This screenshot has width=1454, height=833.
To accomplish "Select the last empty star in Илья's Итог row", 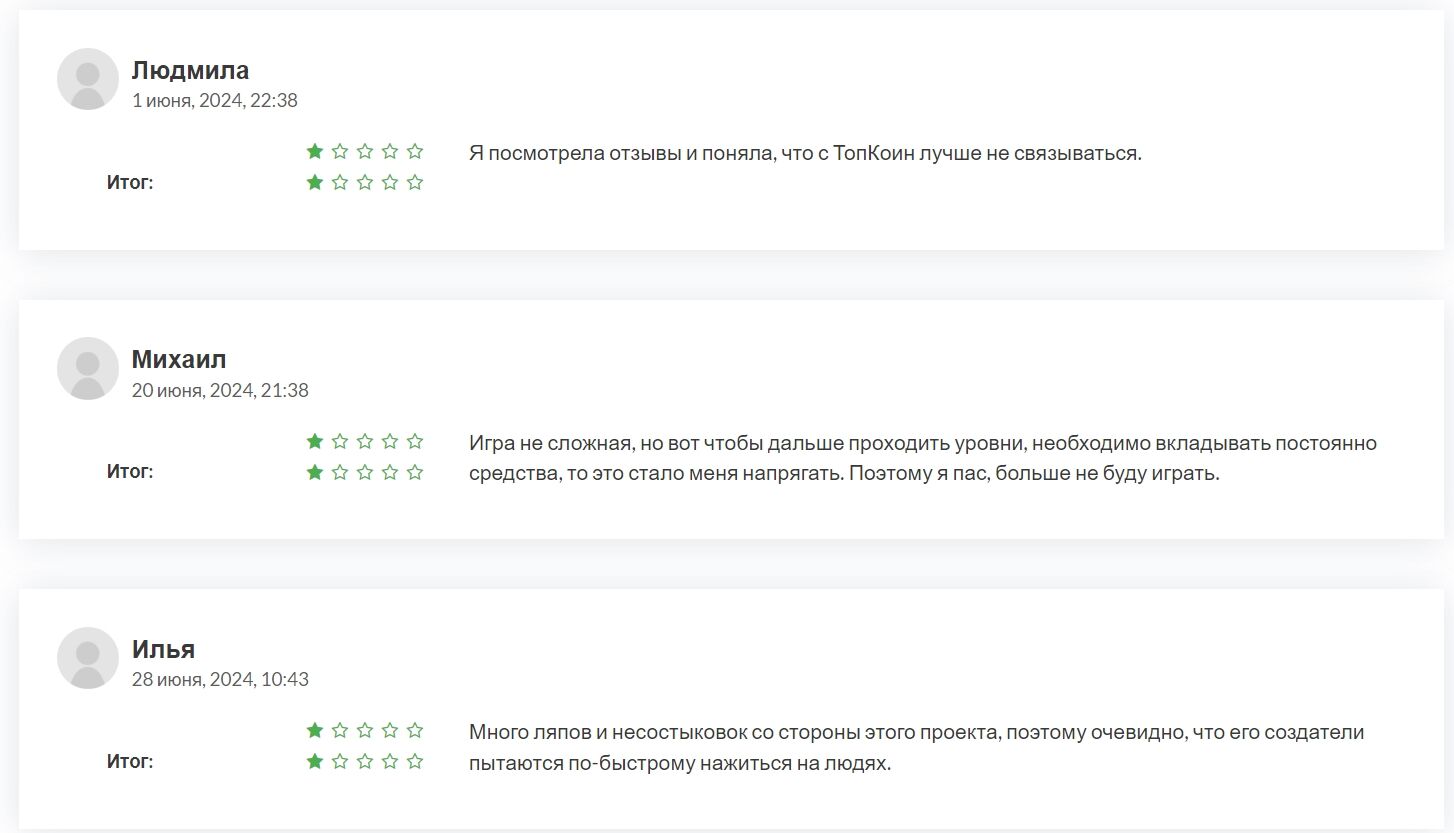I will (x=415, y=761).
